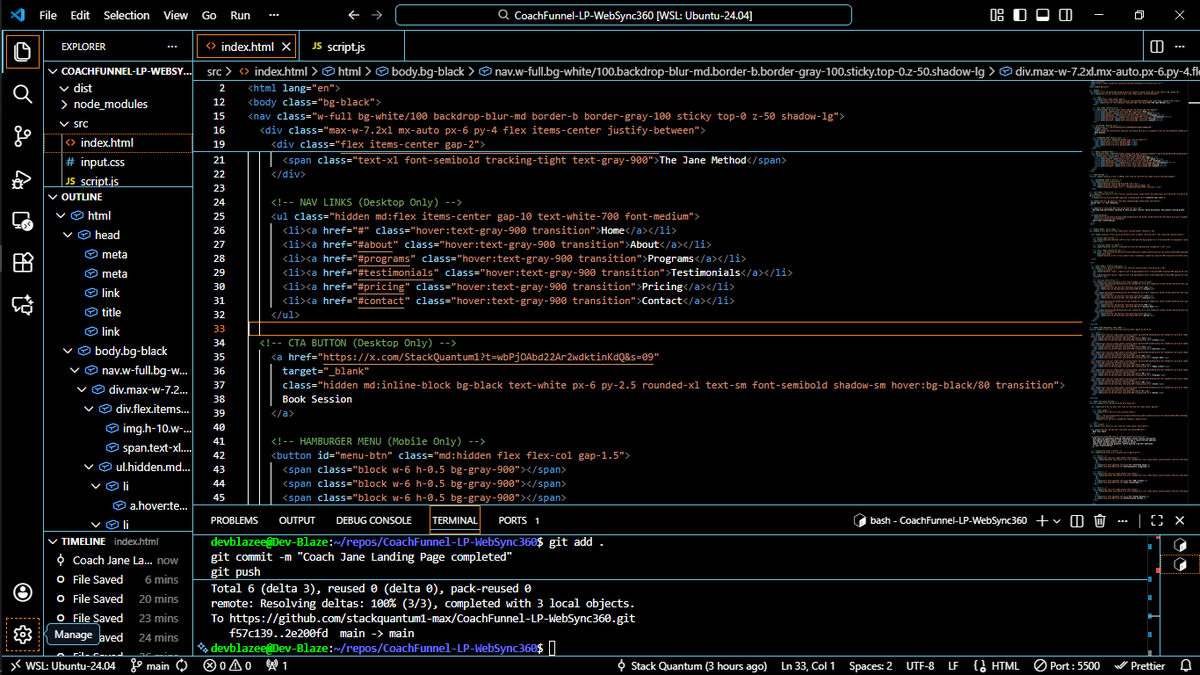The height and width of the screenshot is (675, 1200).
Task: Collapse the TIMELINE section
Action: pos(118,541)
